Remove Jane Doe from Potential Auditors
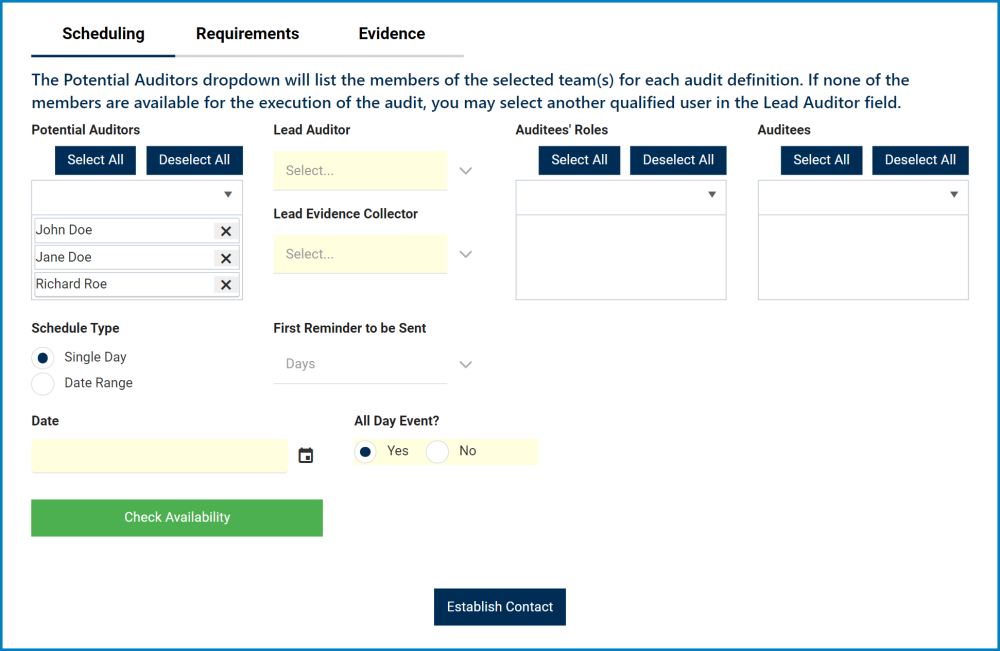 225,257
